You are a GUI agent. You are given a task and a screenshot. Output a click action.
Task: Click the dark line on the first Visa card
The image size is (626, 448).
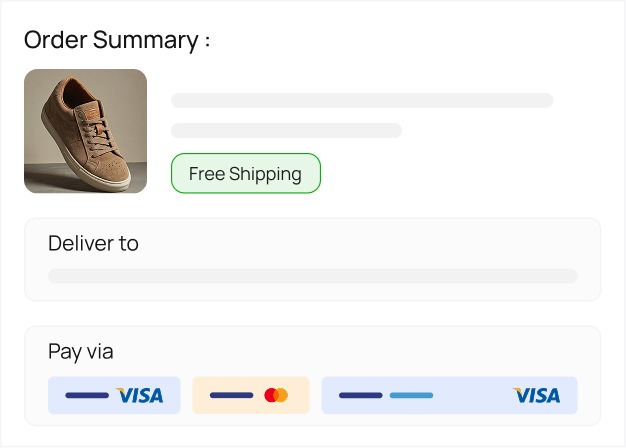(x=87, y=396)
